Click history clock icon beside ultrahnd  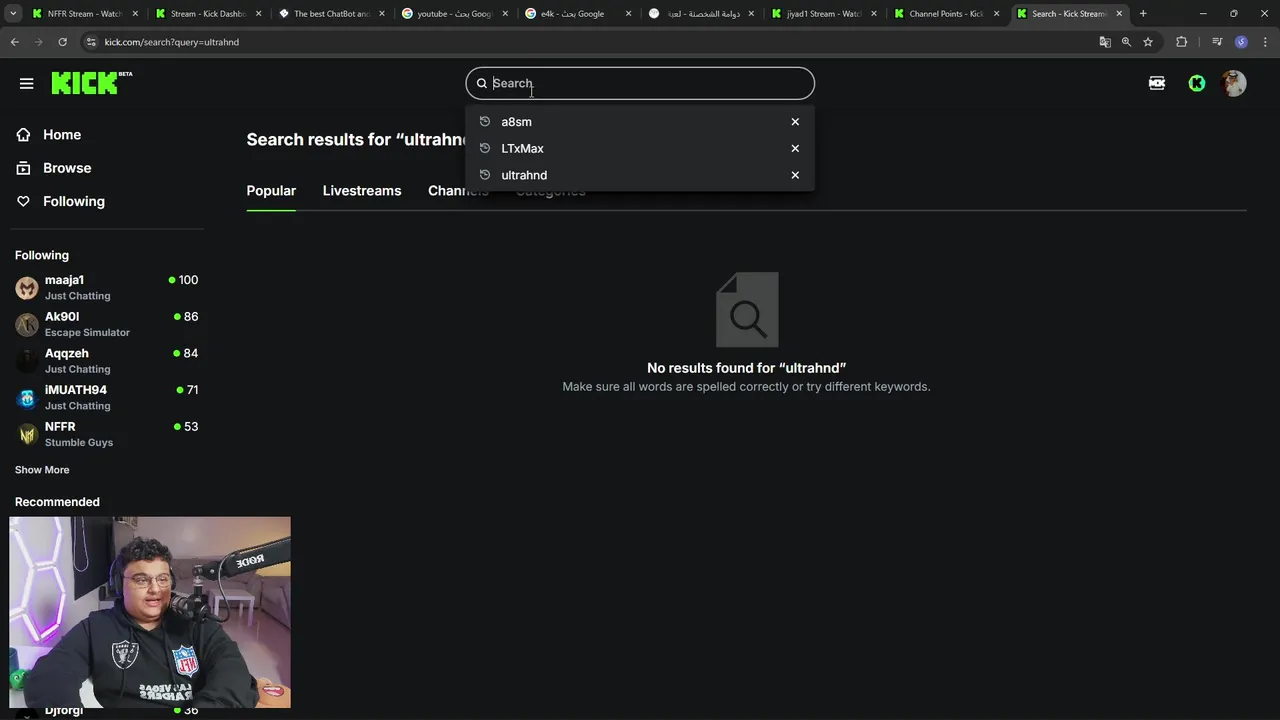tap(485, 175)
